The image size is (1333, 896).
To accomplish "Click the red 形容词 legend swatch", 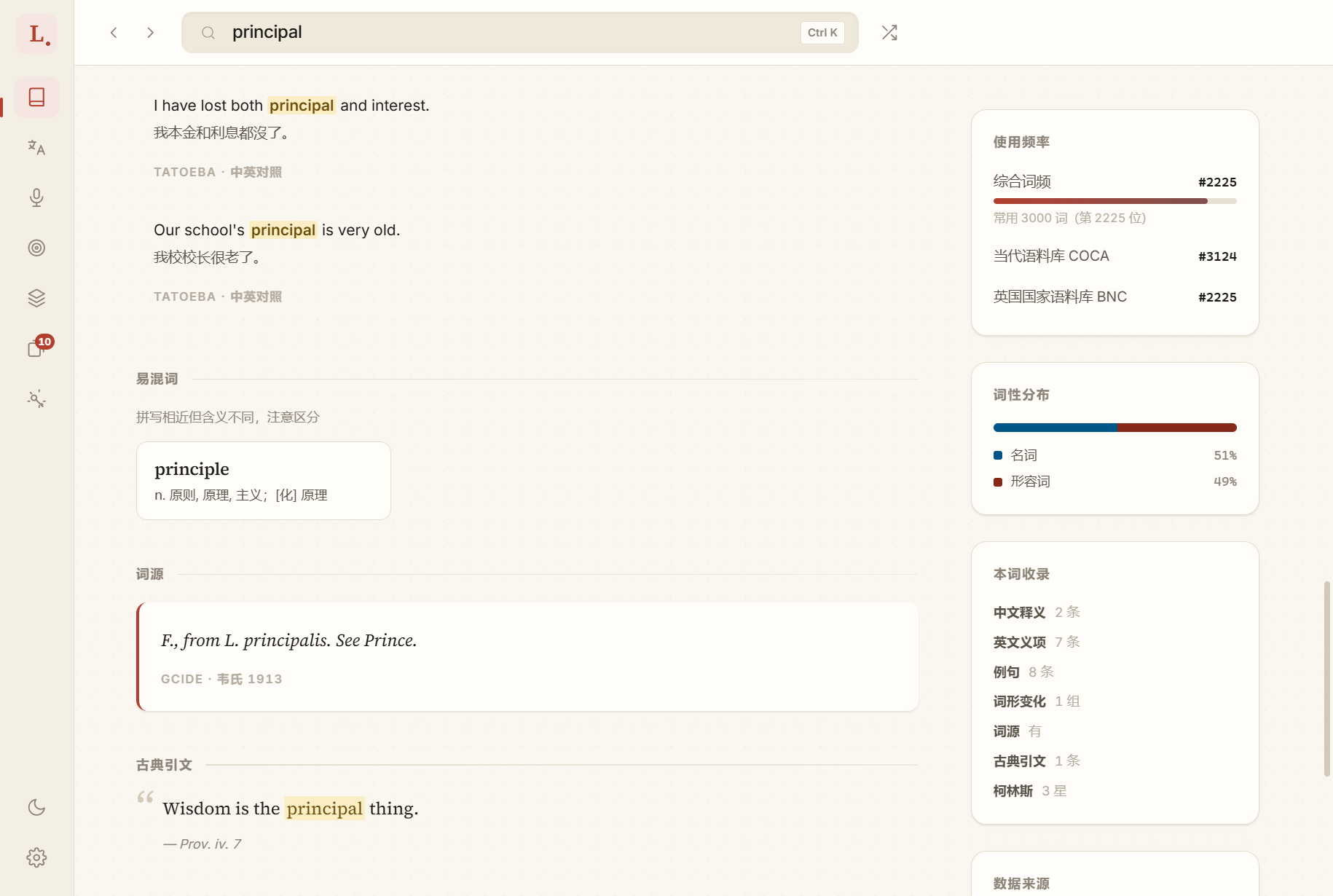I will (998, 482).
